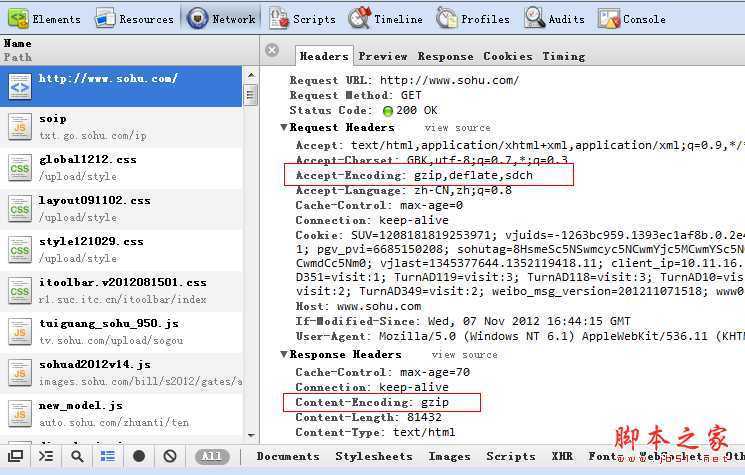The height and width of the screenshot is (475, 745).
Task: View source of Response Headers
Action: coord(464,355)
